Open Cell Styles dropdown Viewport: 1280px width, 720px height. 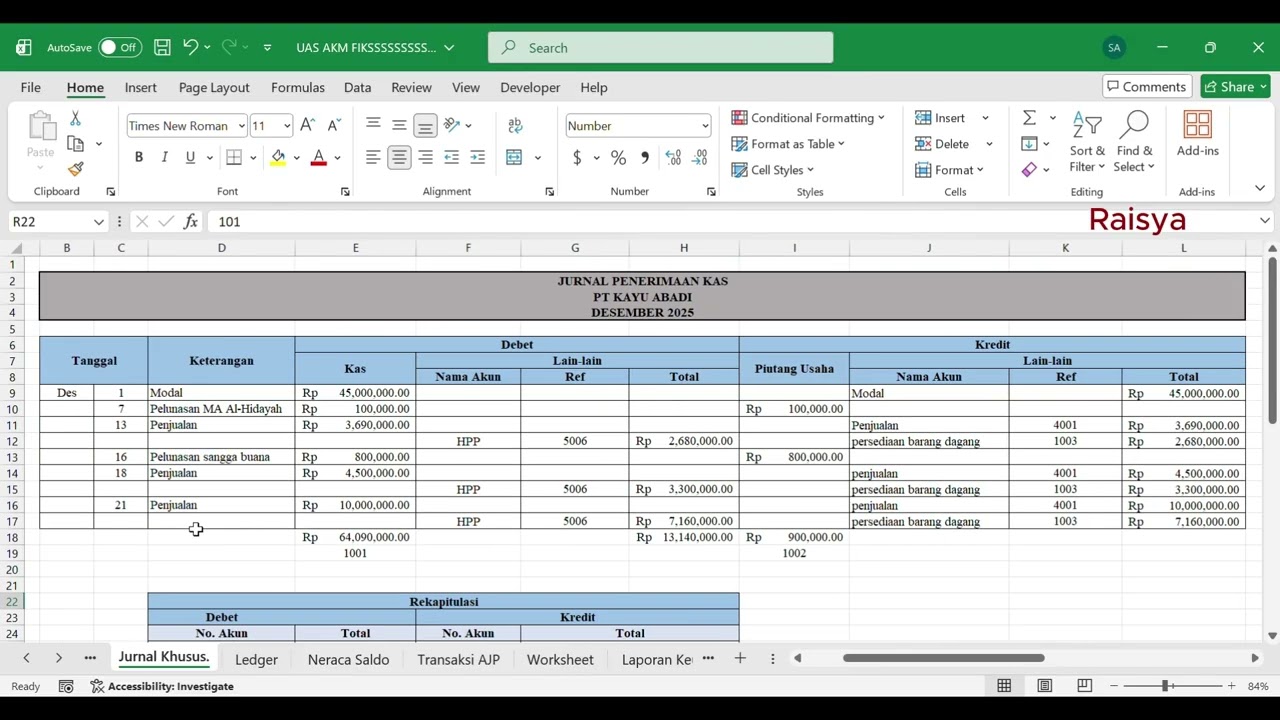coord(772,170)
